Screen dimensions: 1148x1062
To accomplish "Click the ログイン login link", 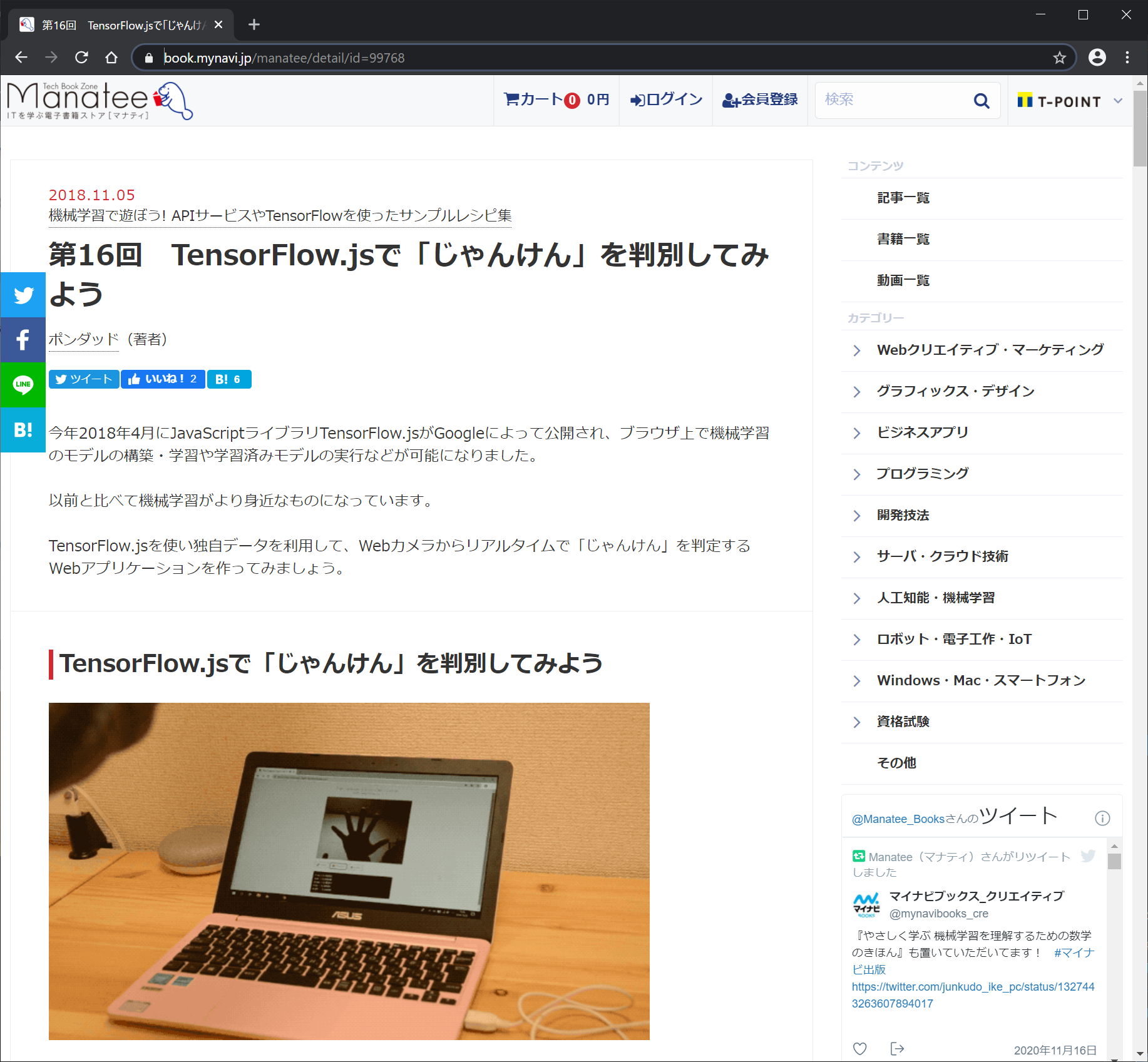I will pyautogui.click(x=666, y=100).
